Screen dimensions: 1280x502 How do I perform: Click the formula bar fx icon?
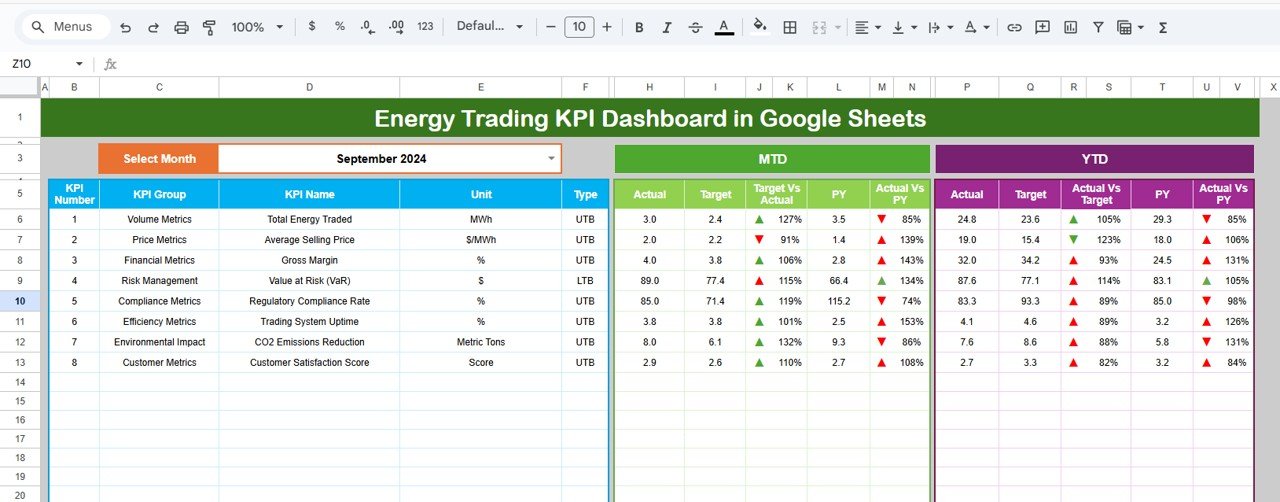click(110, 64)
